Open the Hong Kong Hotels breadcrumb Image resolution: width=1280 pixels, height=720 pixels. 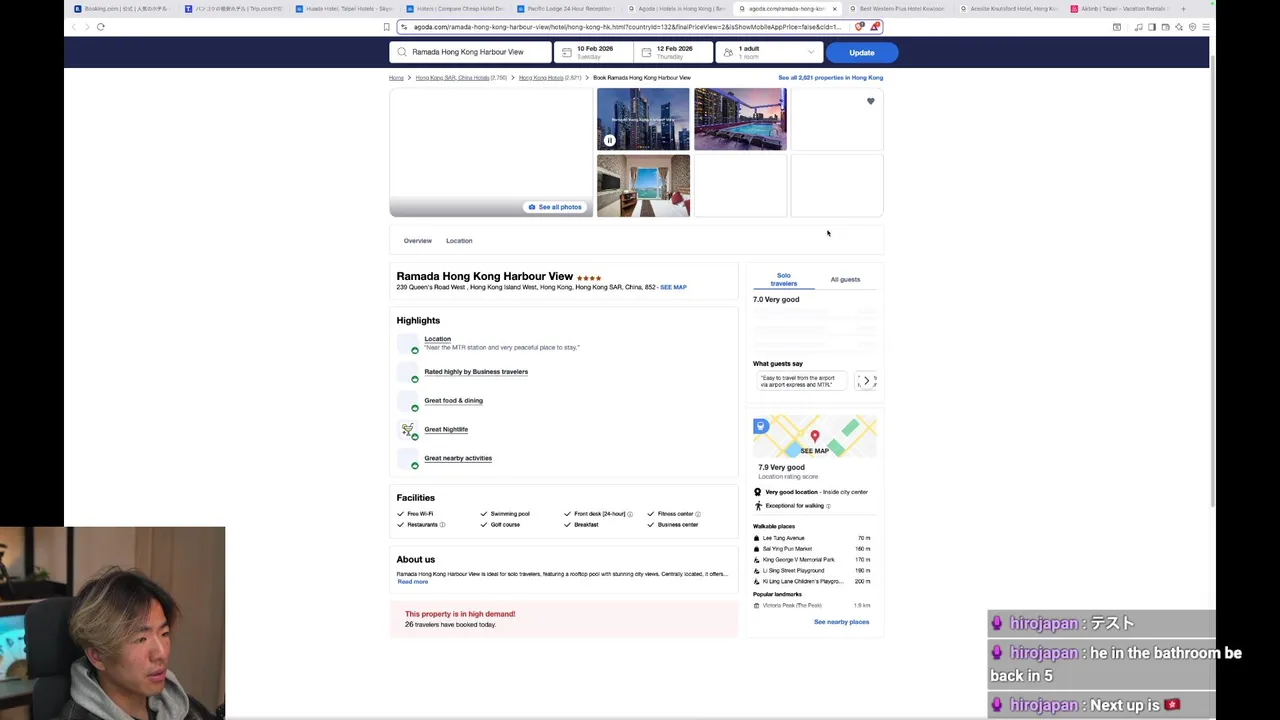(x=541, y=77)
